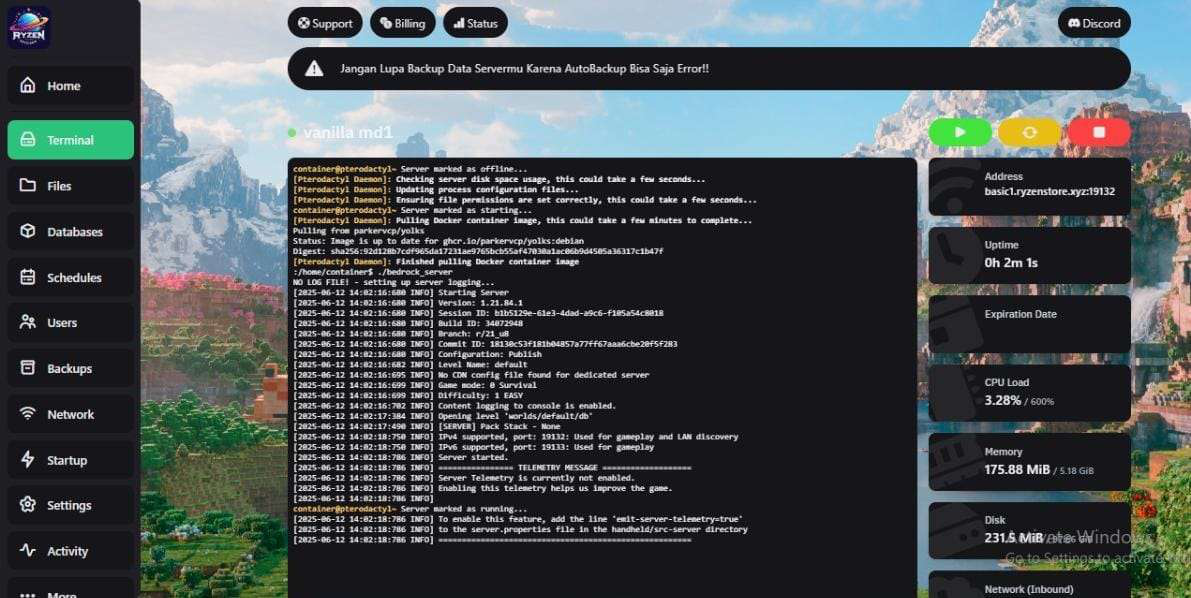The height and width of the screenshot is (598, 1191).
Task: Click 'Server marked as offline...' line
Action: [409, 169]
